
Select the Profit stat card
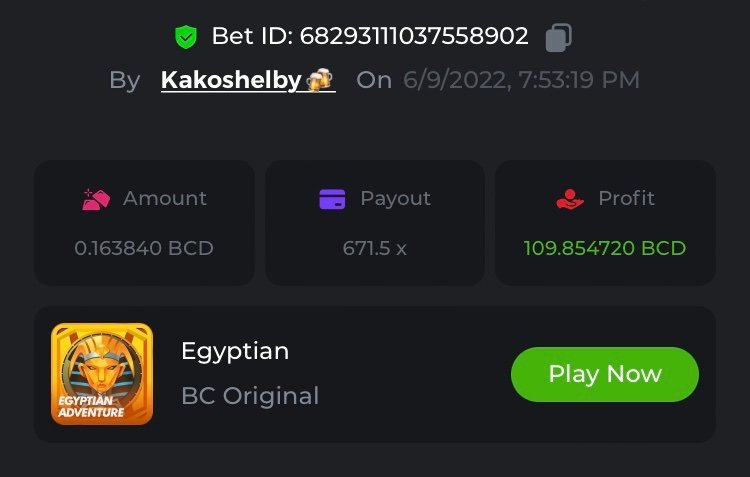coord(605,223)
